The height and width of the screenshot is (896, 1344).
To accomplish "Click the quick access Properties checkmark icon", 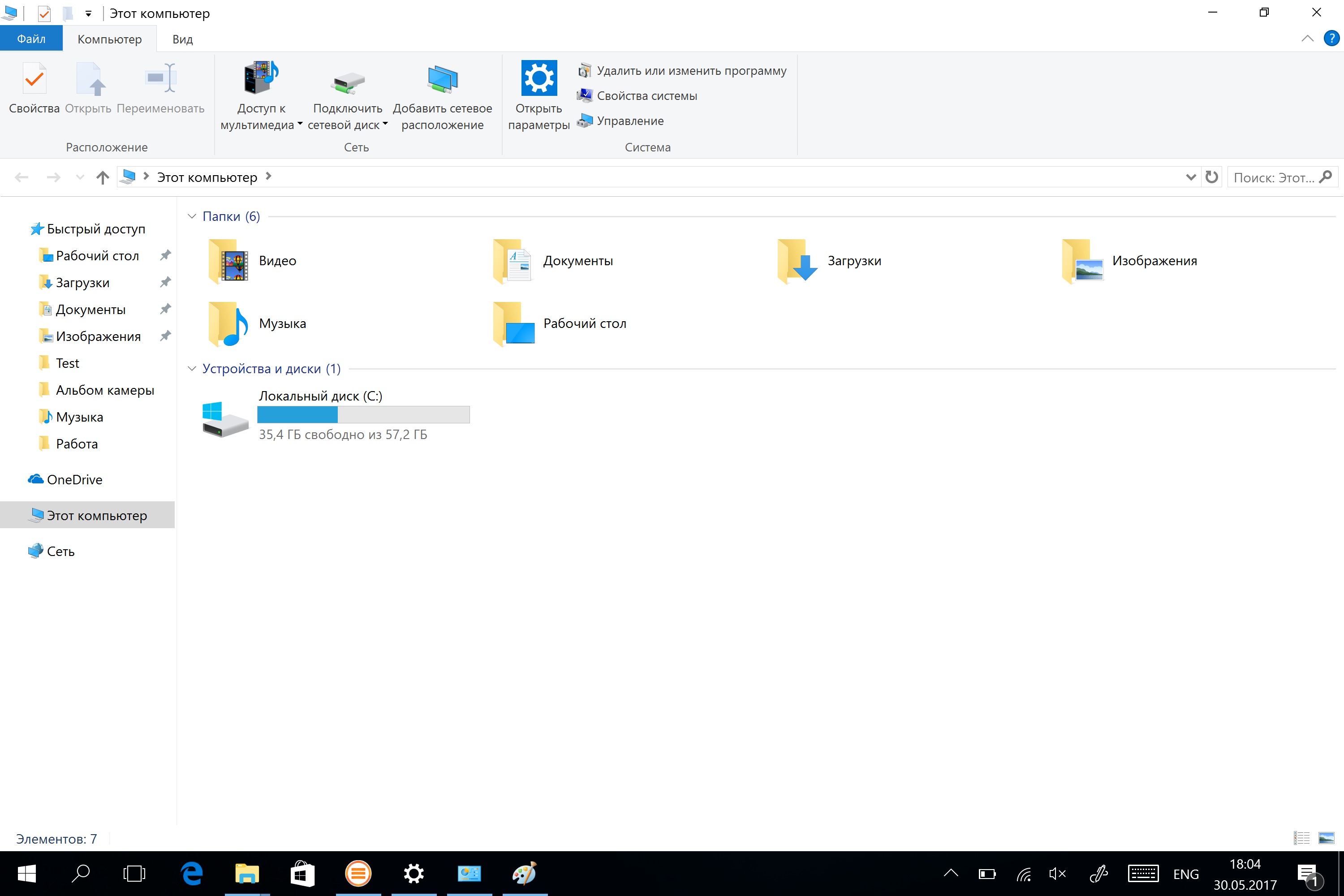I will (44, 13).
